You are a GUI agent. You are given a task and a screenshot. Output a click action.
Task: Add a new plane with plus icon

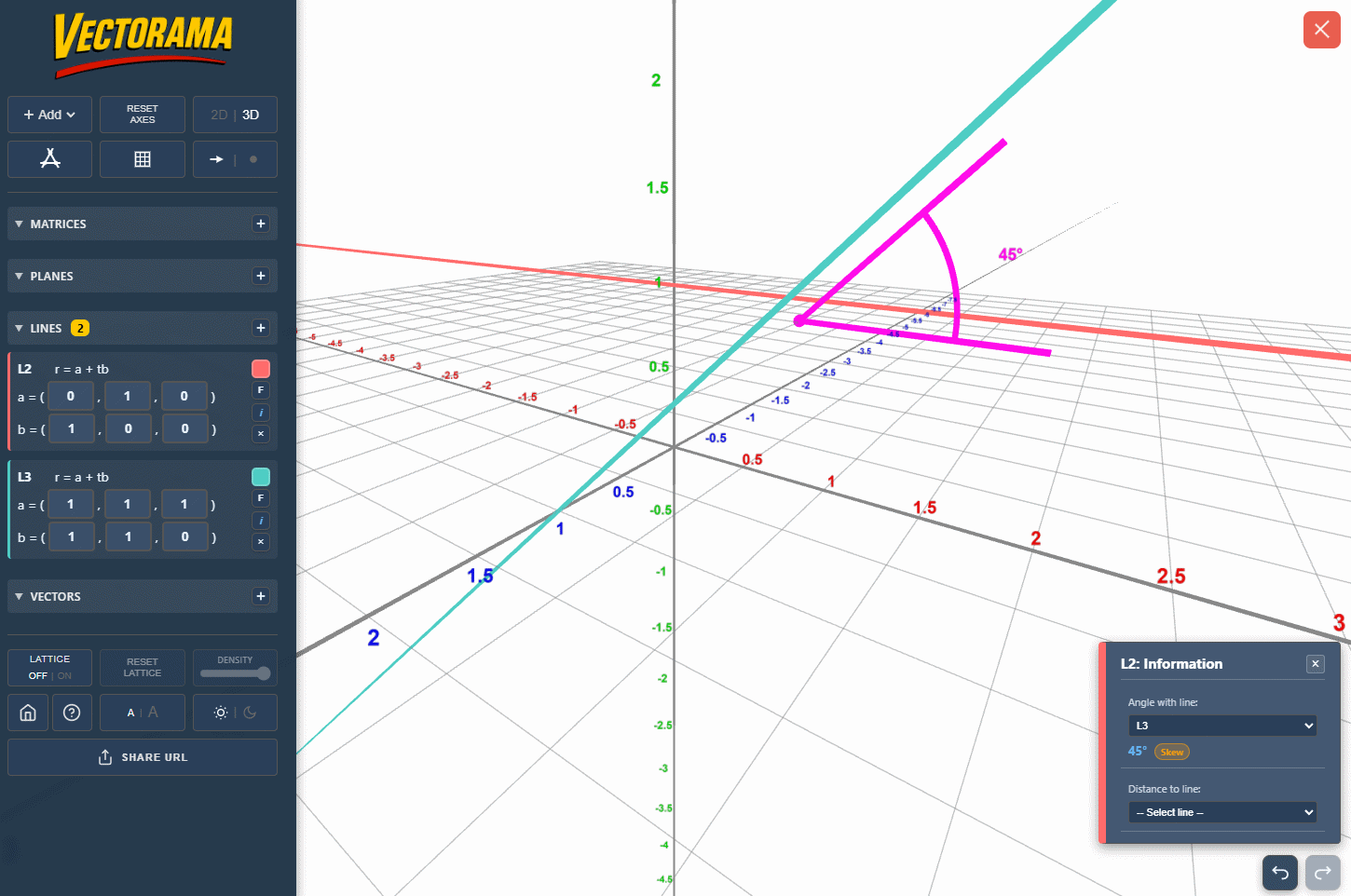tap(261, 276)
